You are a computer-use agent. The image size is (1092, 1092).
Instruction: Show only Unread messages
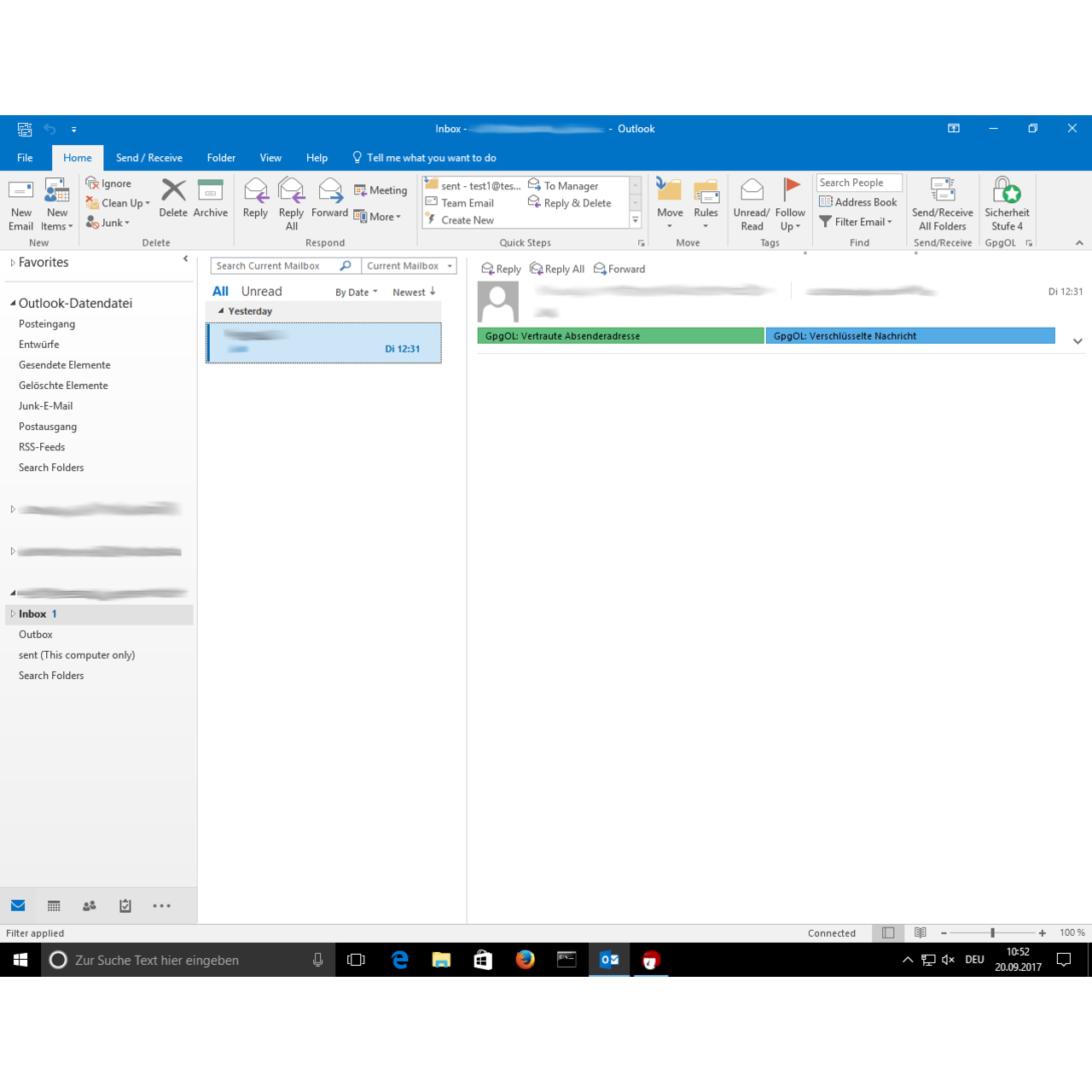point(261,291)
